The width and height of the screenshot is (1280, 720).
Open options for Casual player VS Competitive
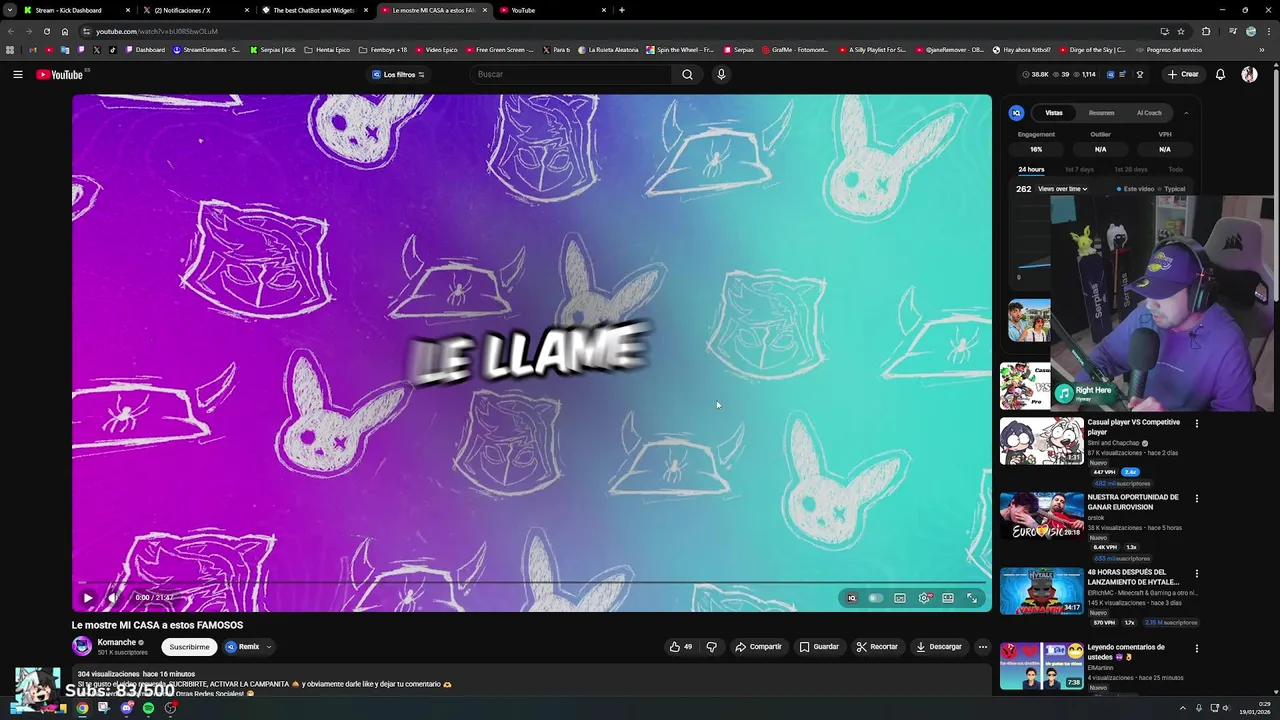(1197, 423)
